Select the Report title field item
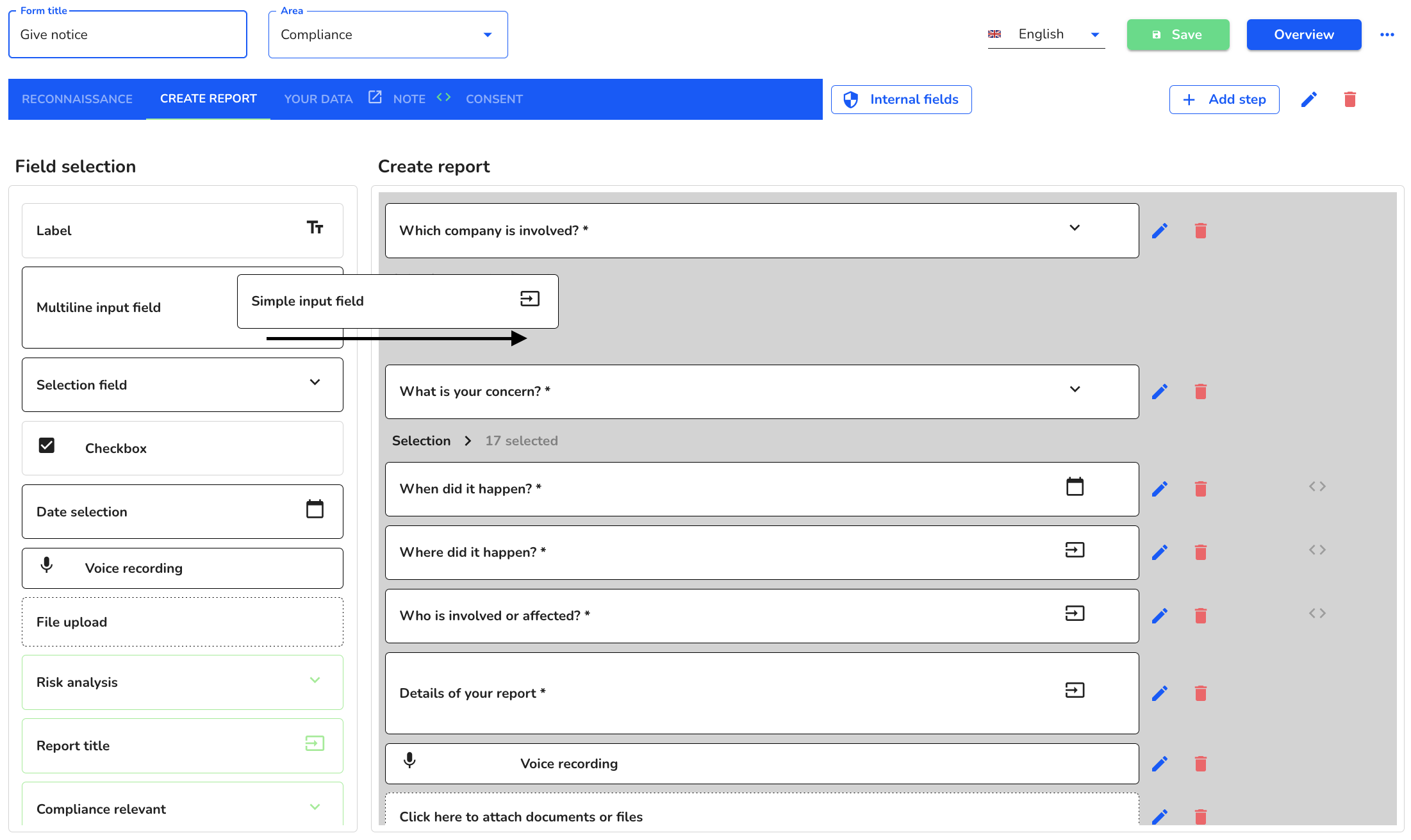The width and height of the screenshot is (1411, 840). [x=183, y=746]
